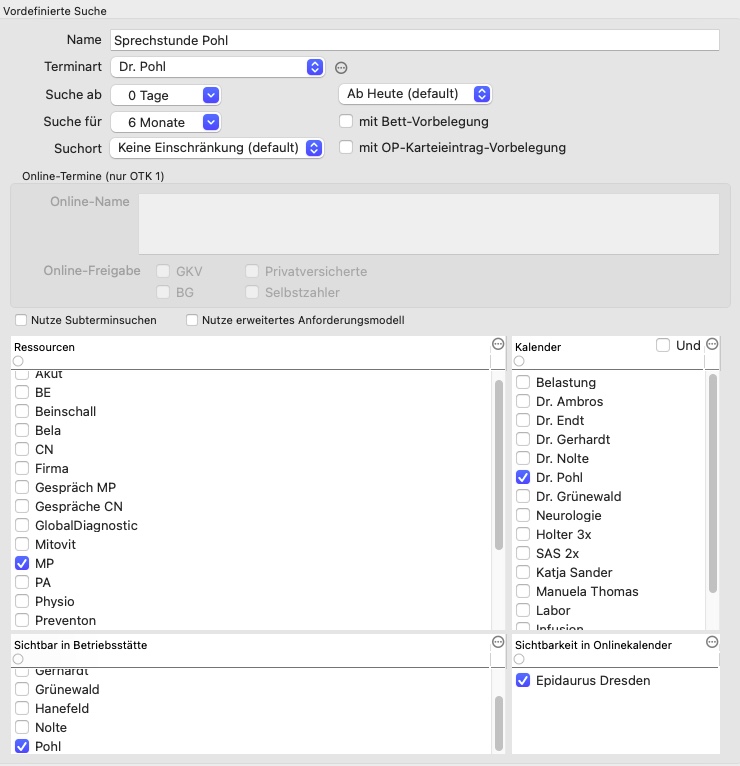This screenshot has width=740, height=766.
Task: Uncheck the MP resource checkbox
Action: [x=21, y=563]
